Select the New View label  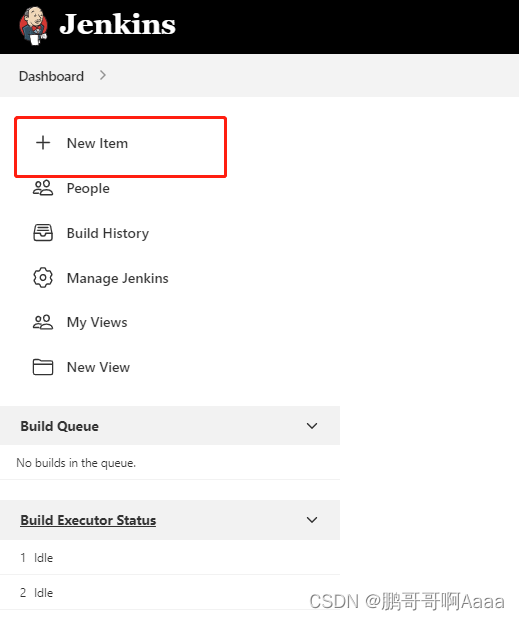98,367
